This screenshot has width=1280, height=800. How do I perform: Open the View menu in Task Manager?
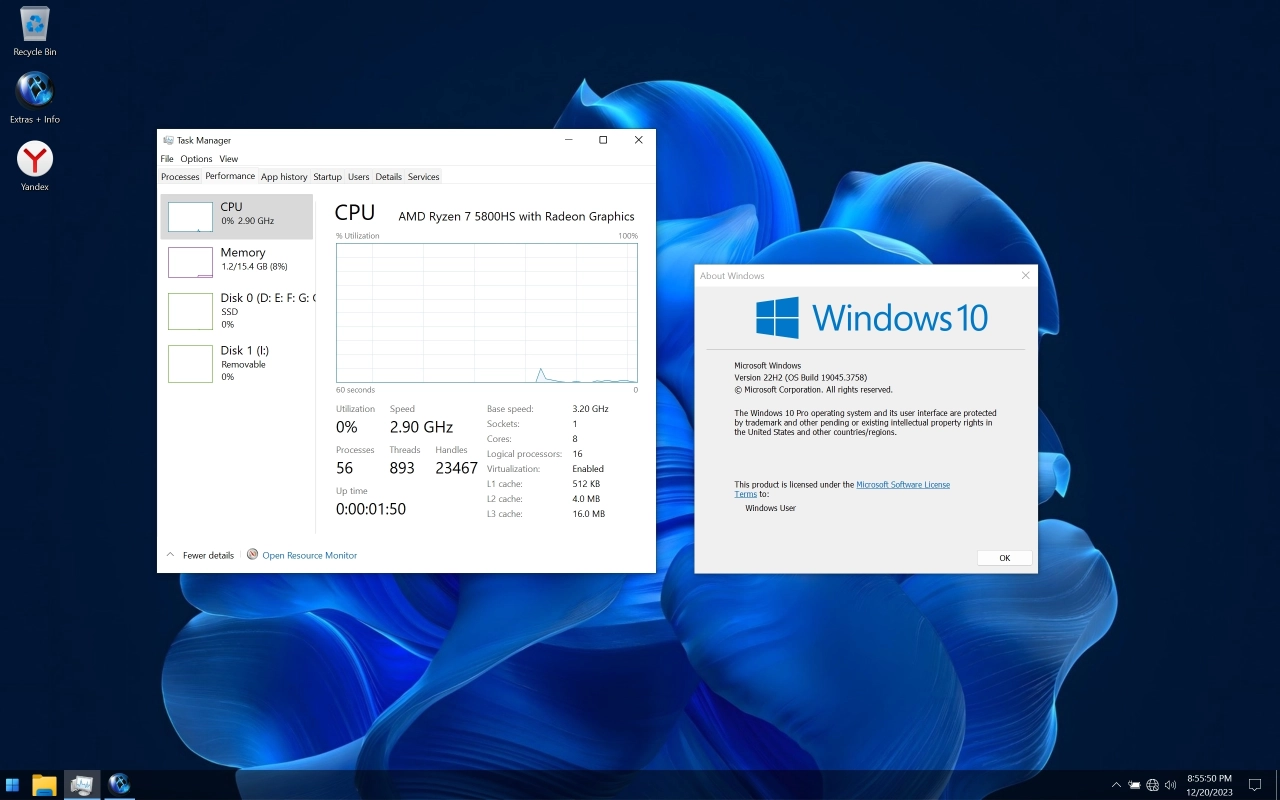click(x=229, y=159)
